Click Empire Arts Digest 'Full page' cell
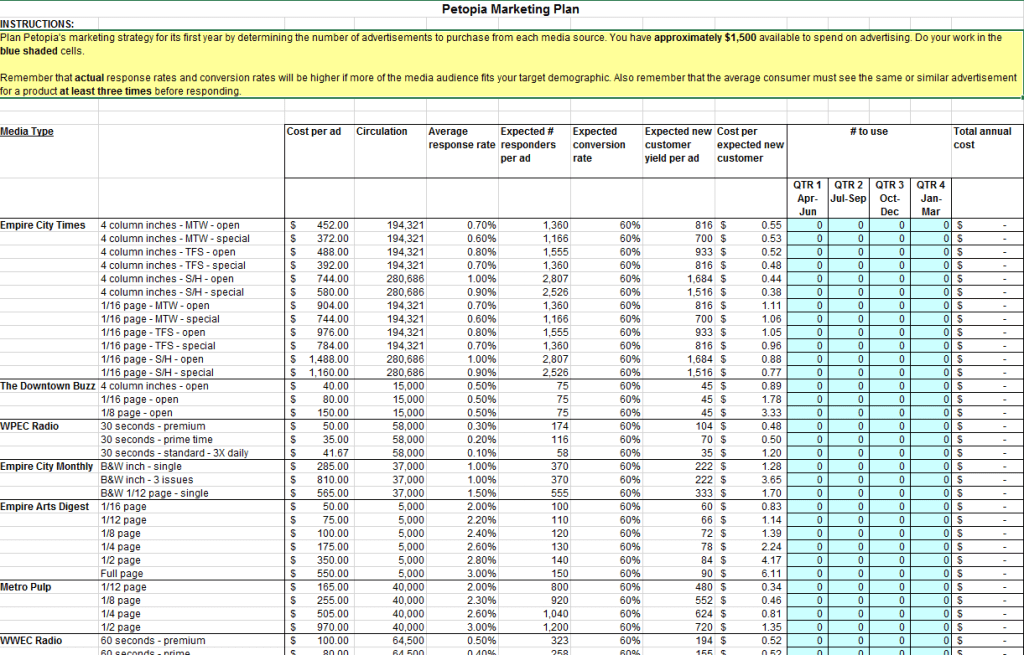1024x655 pixels. click(x=124, y=574)
